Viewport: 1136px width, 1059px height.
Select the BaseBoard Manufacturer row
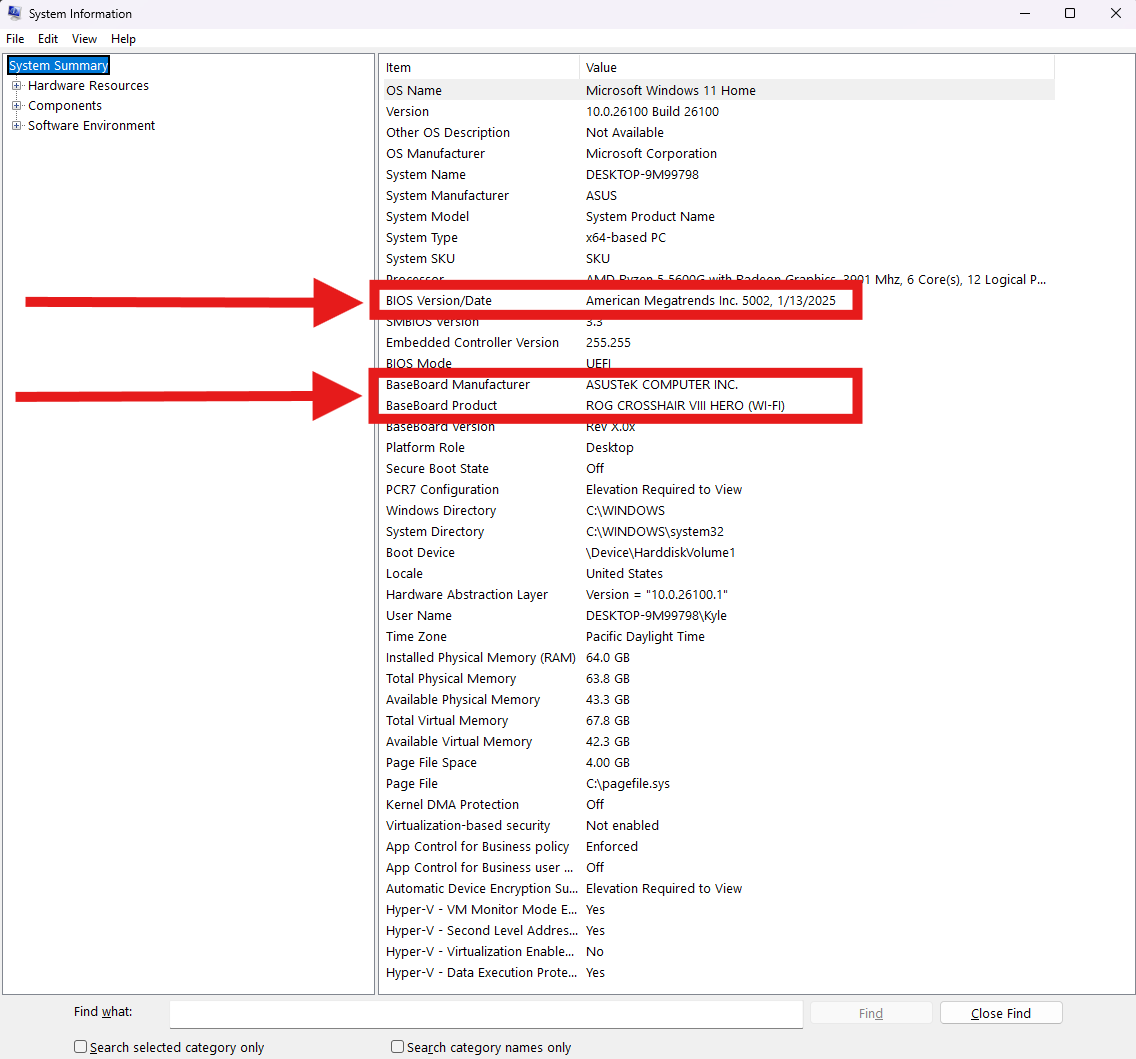[x=718, y=385]
